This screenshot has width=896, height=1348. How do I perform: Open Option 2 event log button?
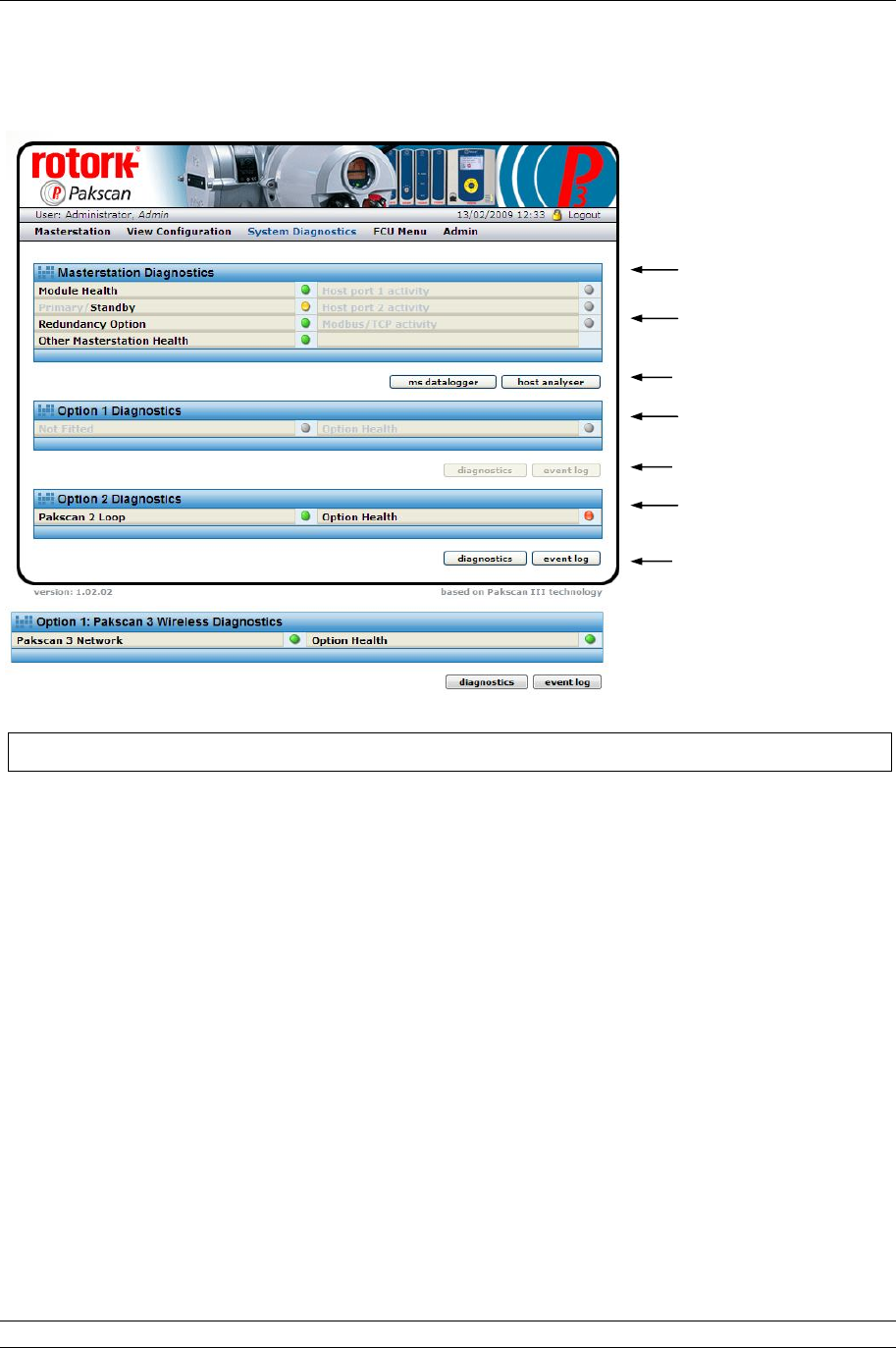[566, 559]
